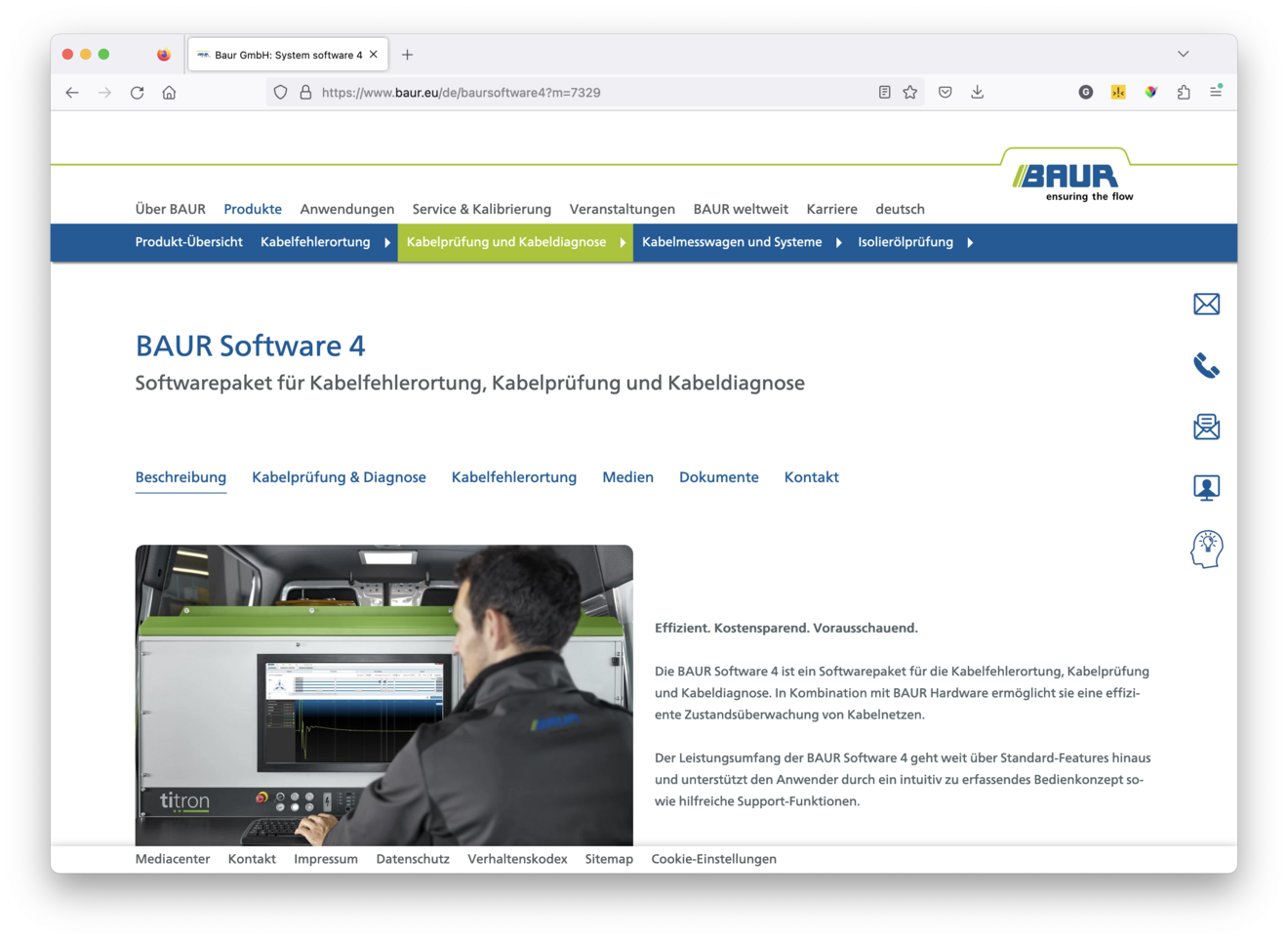This screenshot has width=1288, height=940.
Task: Click the Grammarly G extension icon
Action: 1086,93
